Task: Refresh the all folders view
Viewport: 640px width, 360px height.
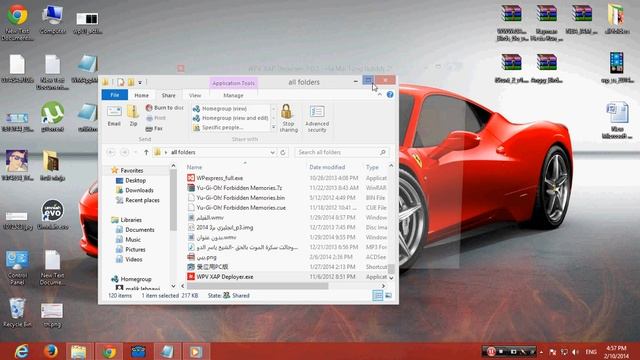Action: coord(282,152)
